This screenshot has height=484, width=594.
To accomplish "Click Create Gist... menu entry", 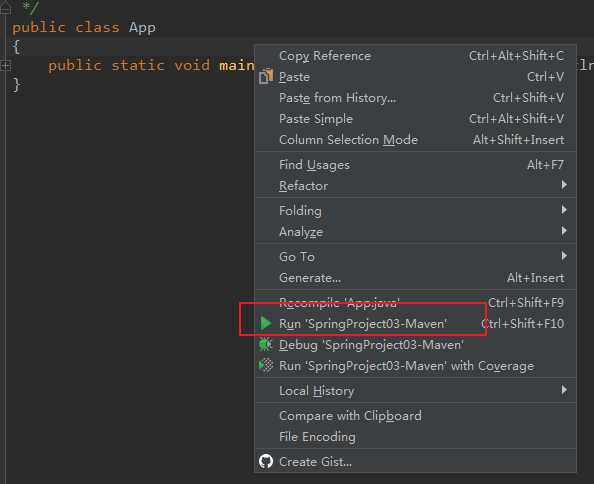I will 416,462.
